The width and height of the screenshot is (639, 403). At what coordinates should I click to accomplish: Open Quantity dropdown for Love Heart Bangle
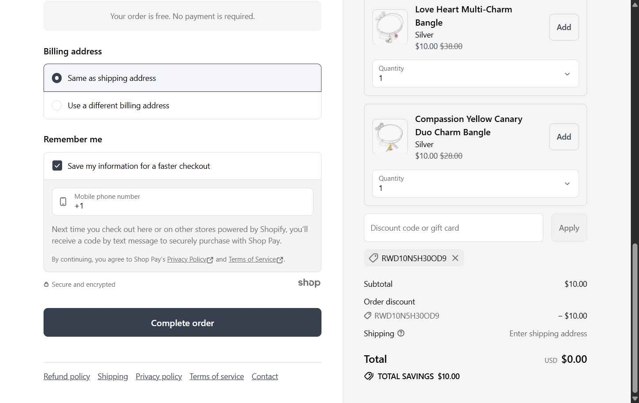[x=475, y=74]
